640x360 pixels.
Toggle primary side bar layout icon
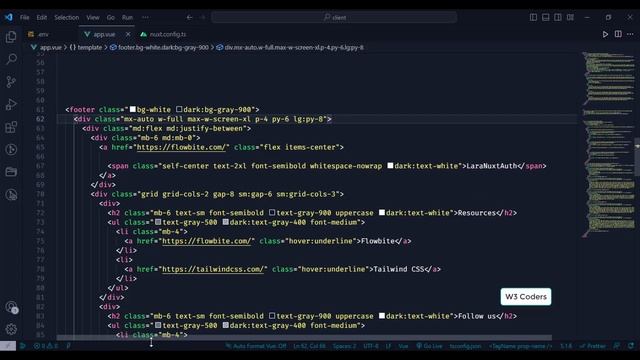click(x=533, y=17)
